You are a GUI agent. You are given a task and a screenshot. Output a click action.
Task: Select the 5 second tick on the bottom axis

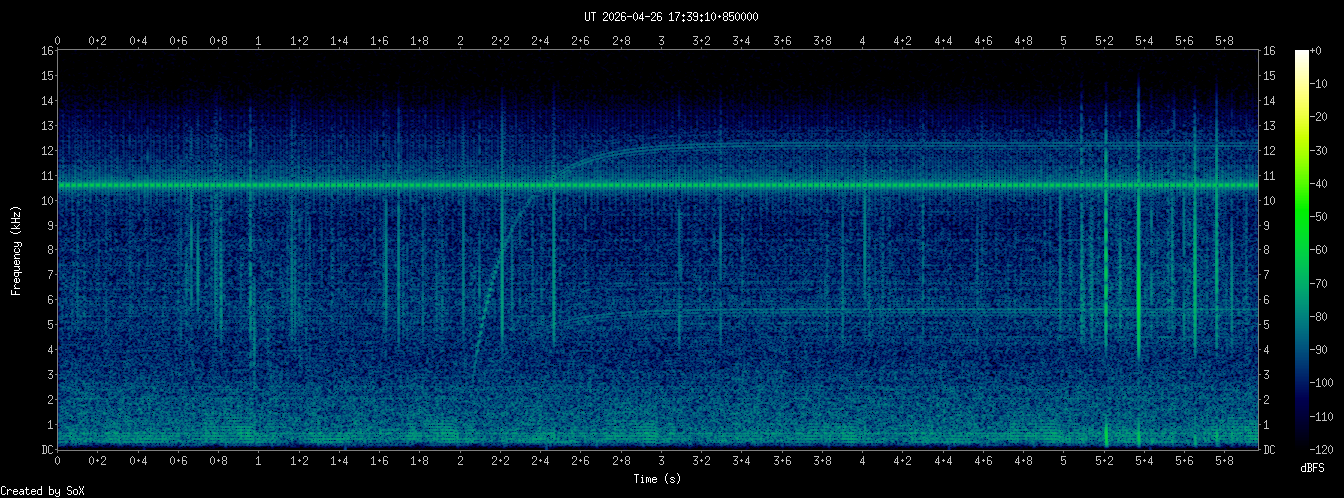pos(1063,461)
